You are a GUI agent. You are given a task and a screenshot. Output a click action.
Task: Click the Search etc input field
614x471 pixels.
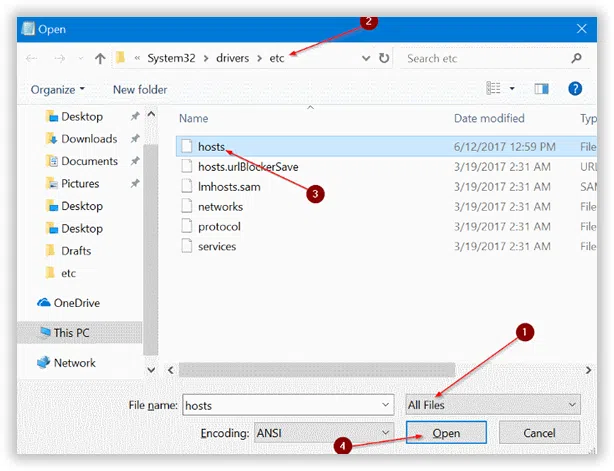point(486,59)
